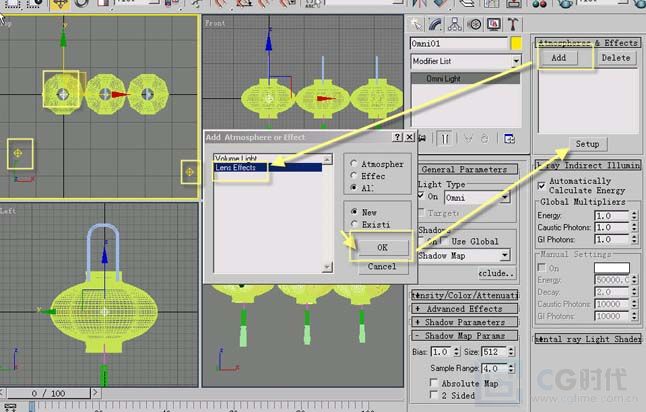
Task: Open the Utilities hammer tab
Action: [513, 24]
